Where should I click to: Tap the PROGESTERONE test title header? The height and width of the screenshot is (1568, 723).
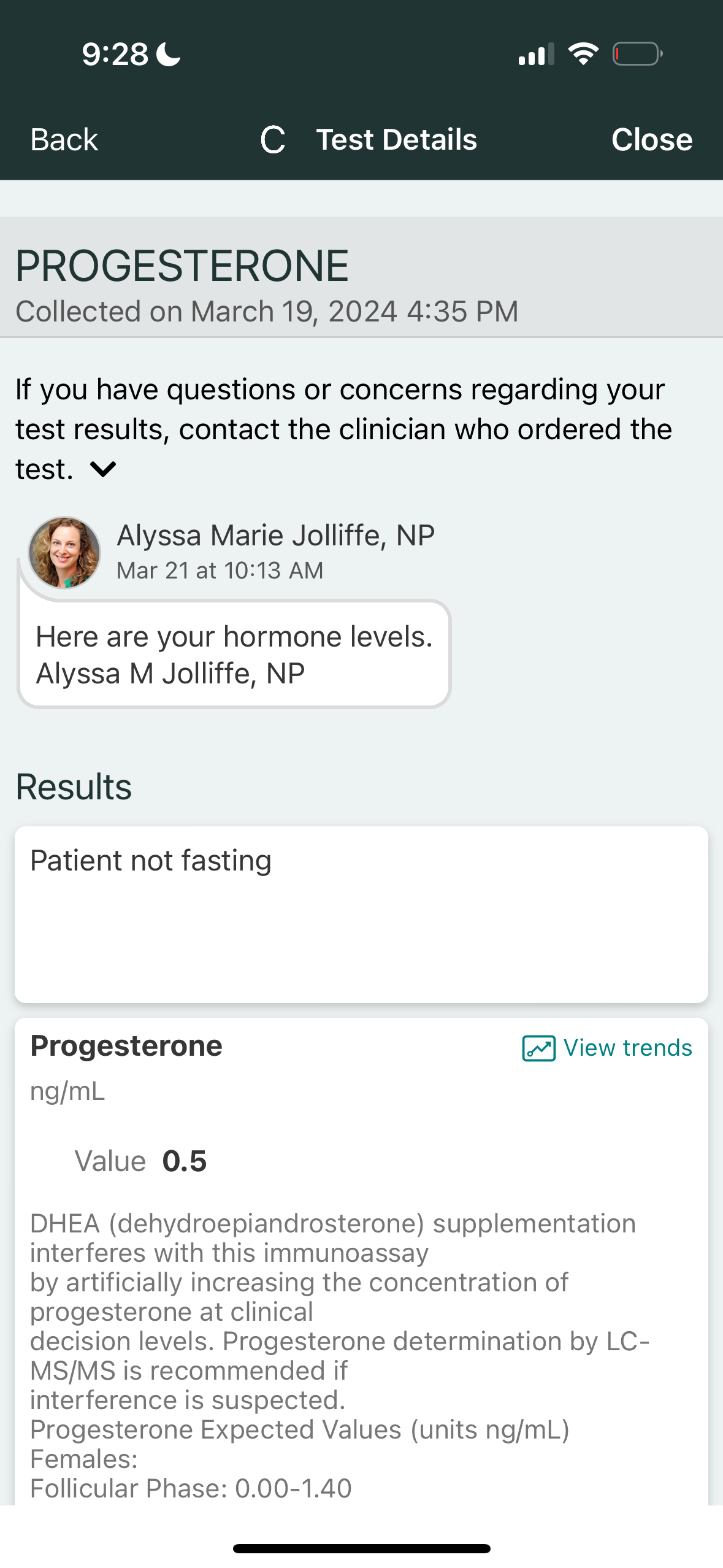coord(182,266)
